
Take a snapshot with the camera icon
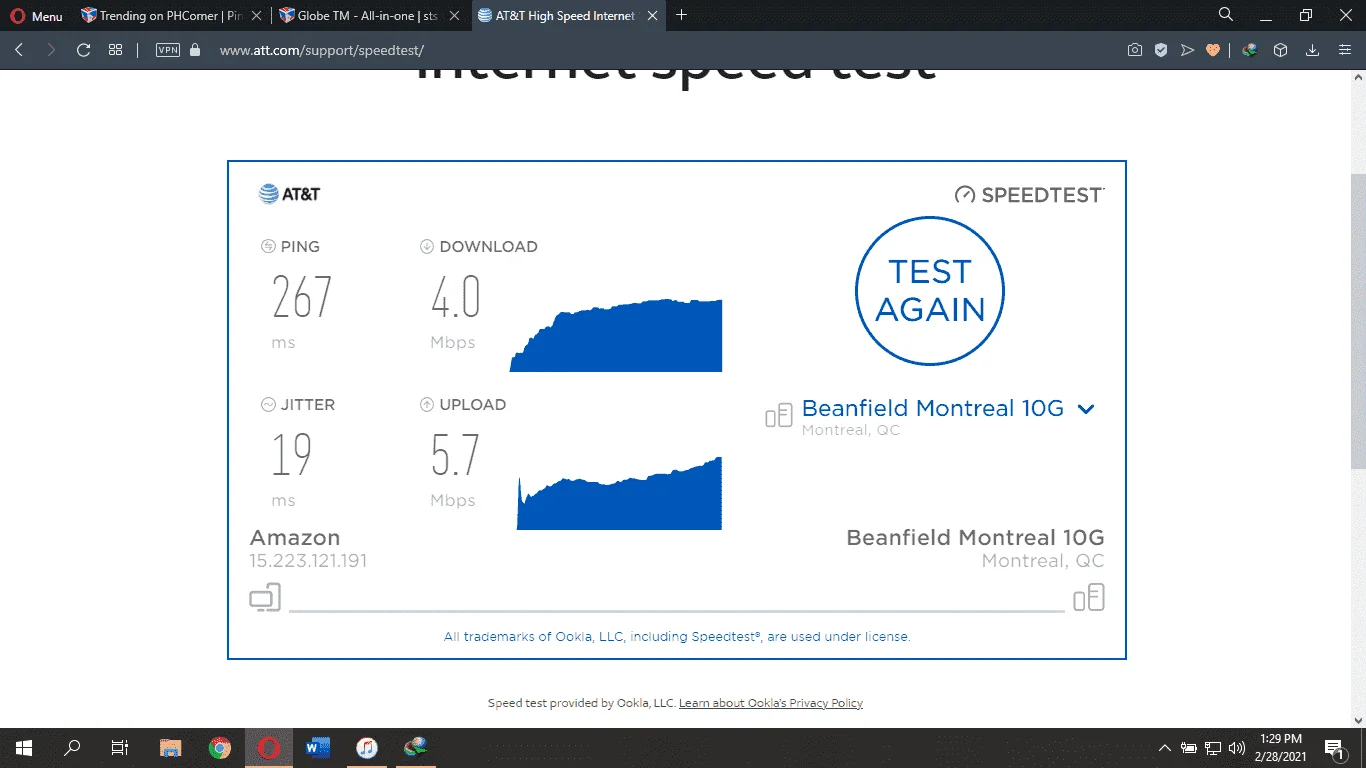coord(1135,50)
